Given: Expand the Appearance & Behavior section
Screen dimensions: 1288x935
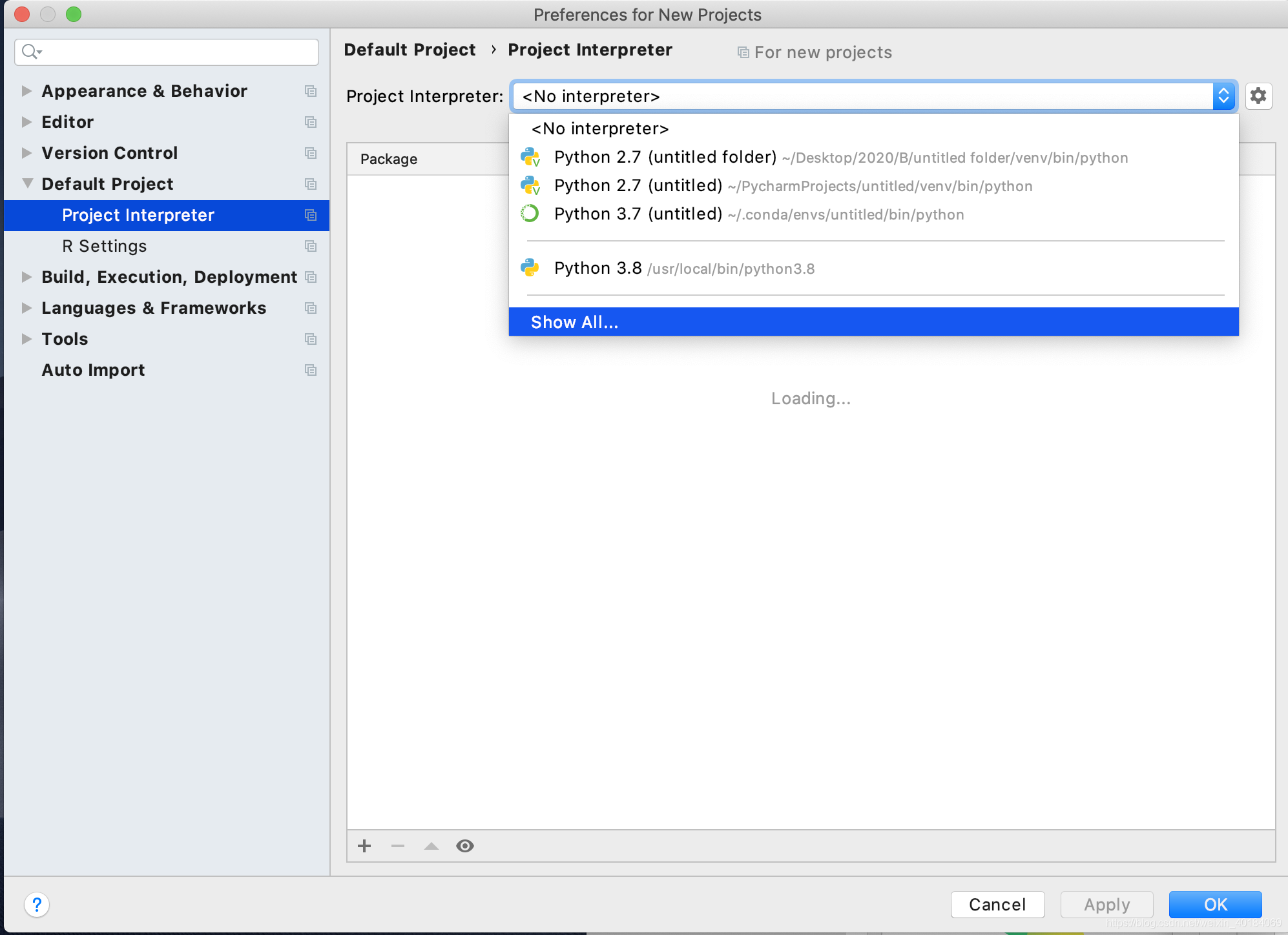Looking at the screenshot, I should pyautogui.click(x=26, y=91).
